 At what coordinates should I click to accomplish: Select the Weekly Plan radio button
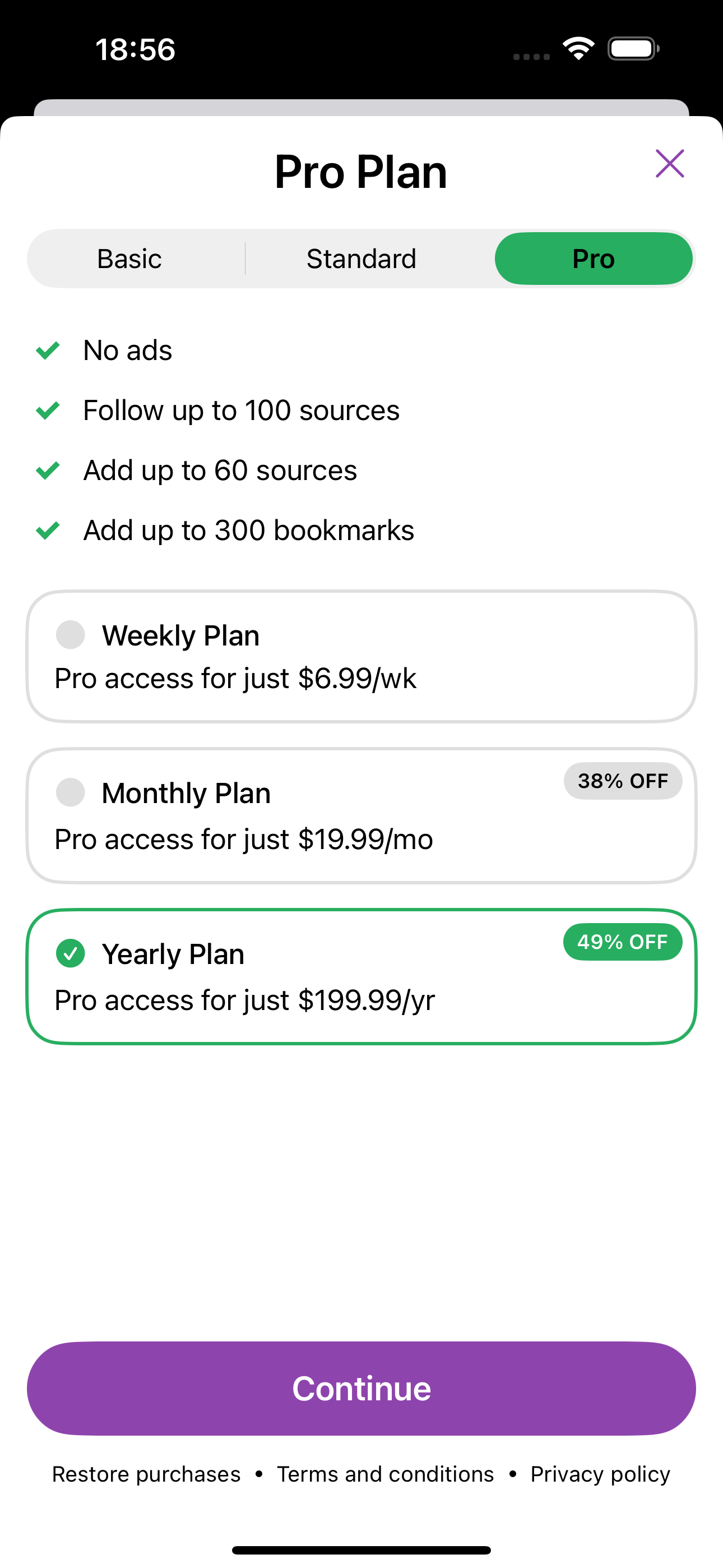[x=71, y=635]
